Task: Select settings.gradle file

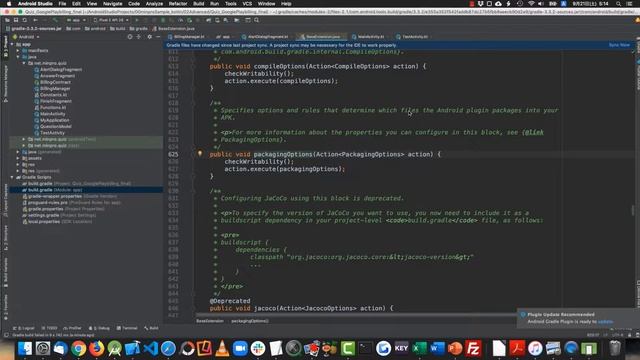Action: tap(59, 215)
